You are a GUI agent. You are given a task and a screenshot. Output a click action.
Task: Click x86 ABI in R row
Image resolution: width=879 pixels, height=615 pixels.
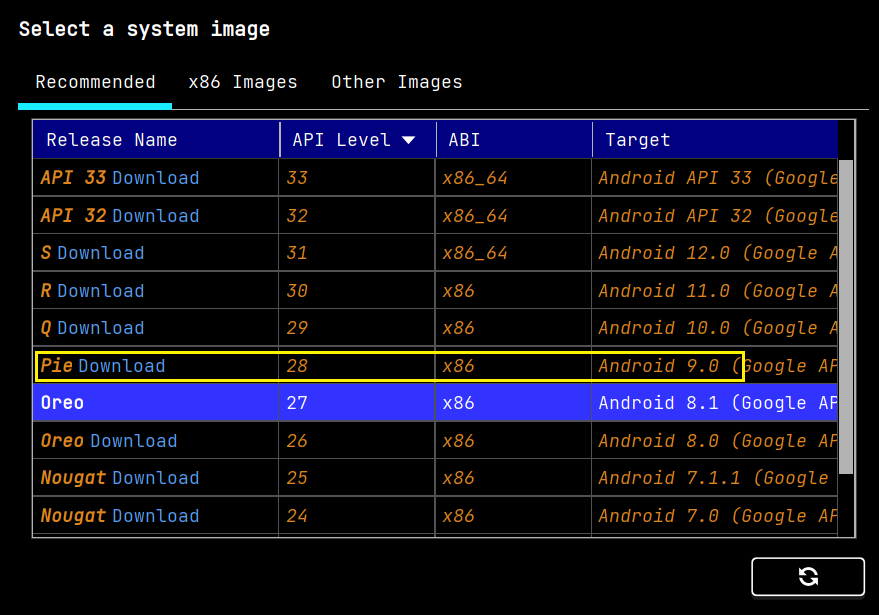click(513, 291)
